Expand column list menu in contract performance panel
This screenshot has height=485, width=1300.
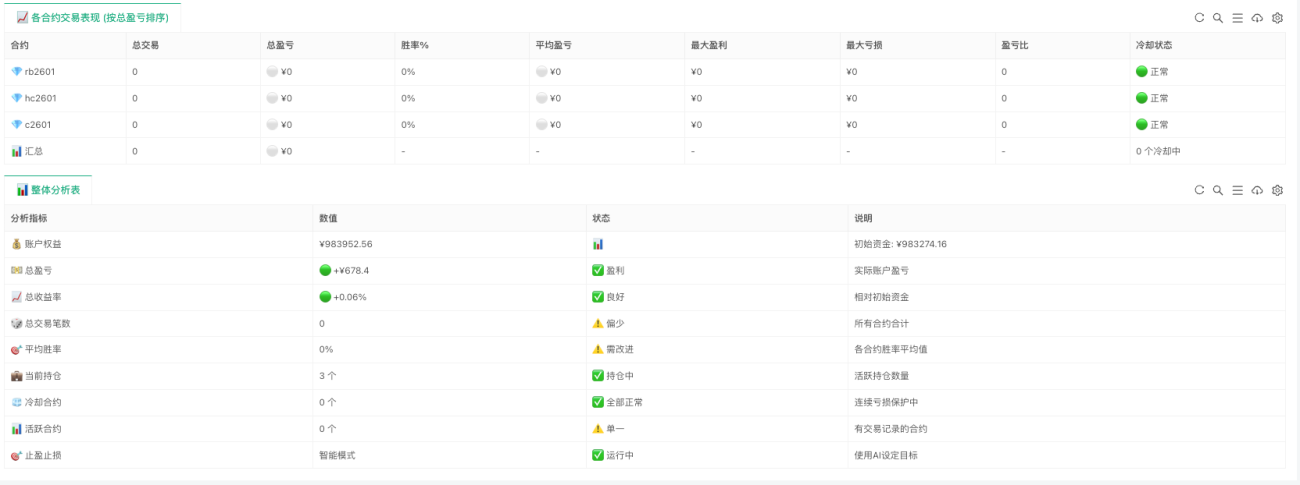pyautogui.click(x=1237, y=18)
